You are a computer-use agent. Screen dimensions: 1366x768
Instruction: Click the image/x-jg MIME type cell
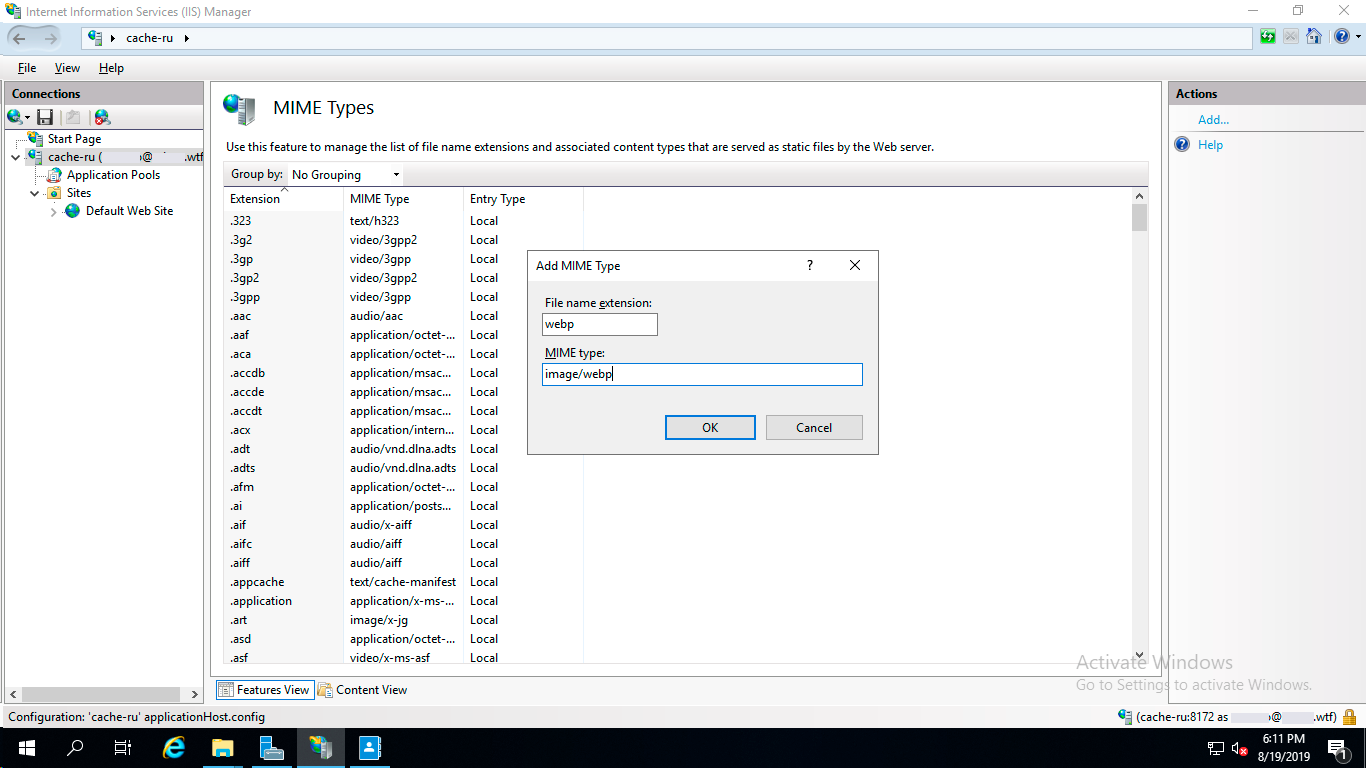click(x=379, y=620)
